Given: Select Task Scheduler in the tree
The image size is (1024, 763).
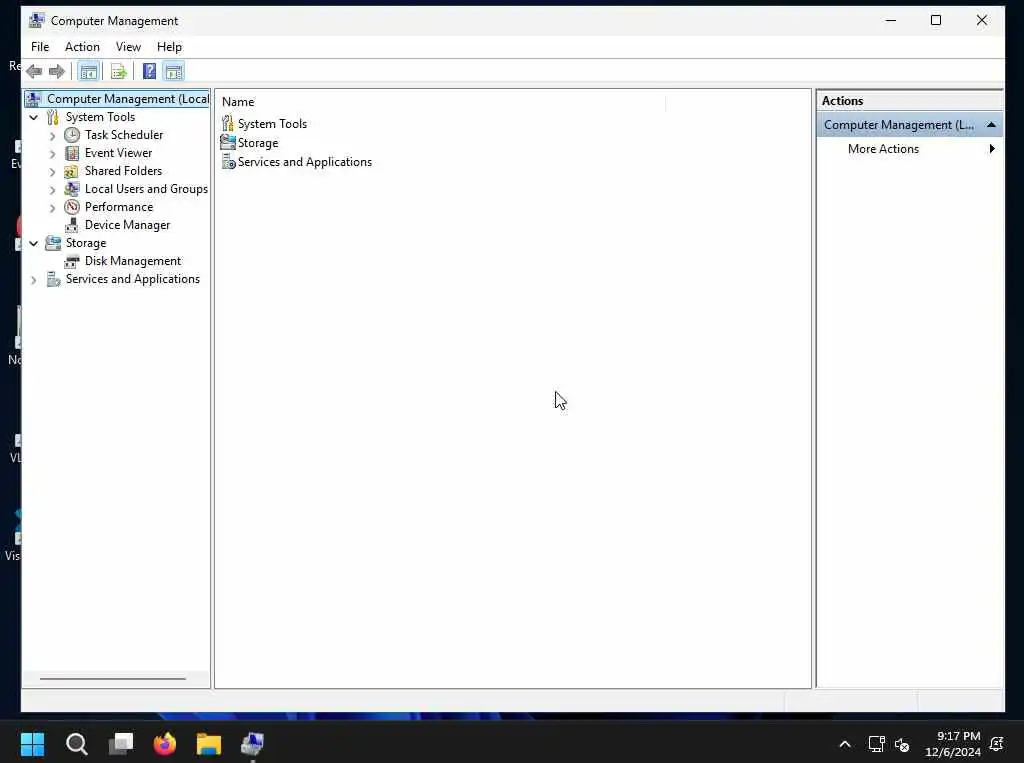Looking at the screenshot, I should (x=123, y=135).
